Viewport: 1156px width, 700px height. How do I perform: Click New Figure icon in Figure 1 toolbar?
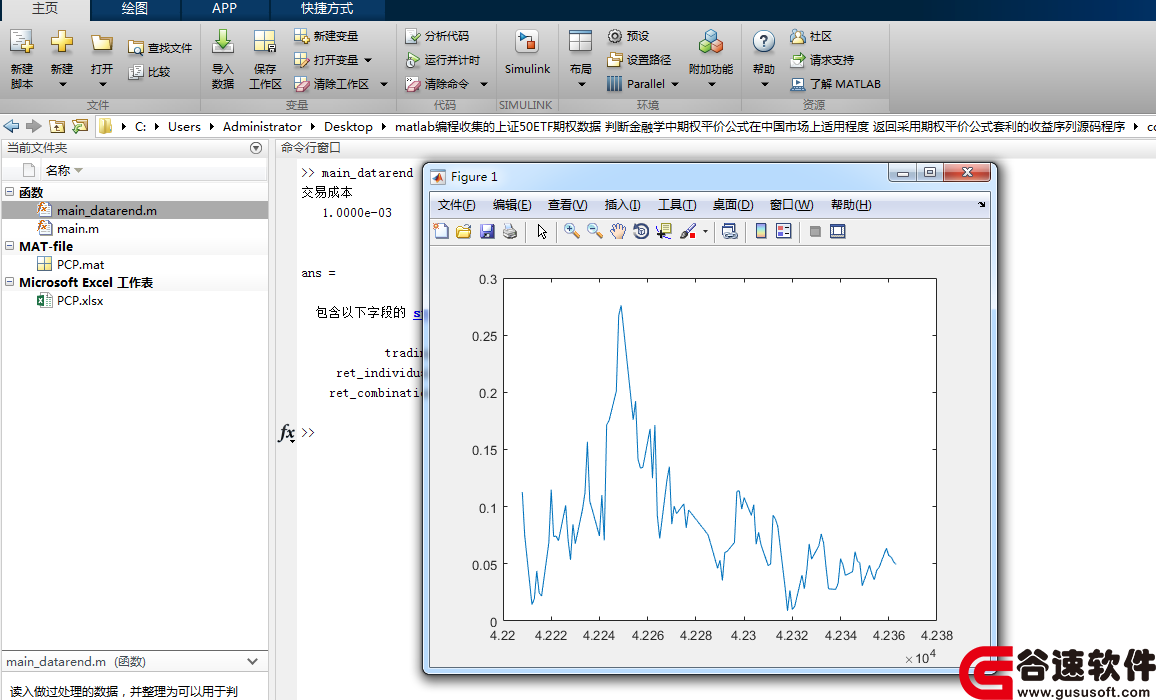point(441,232)
